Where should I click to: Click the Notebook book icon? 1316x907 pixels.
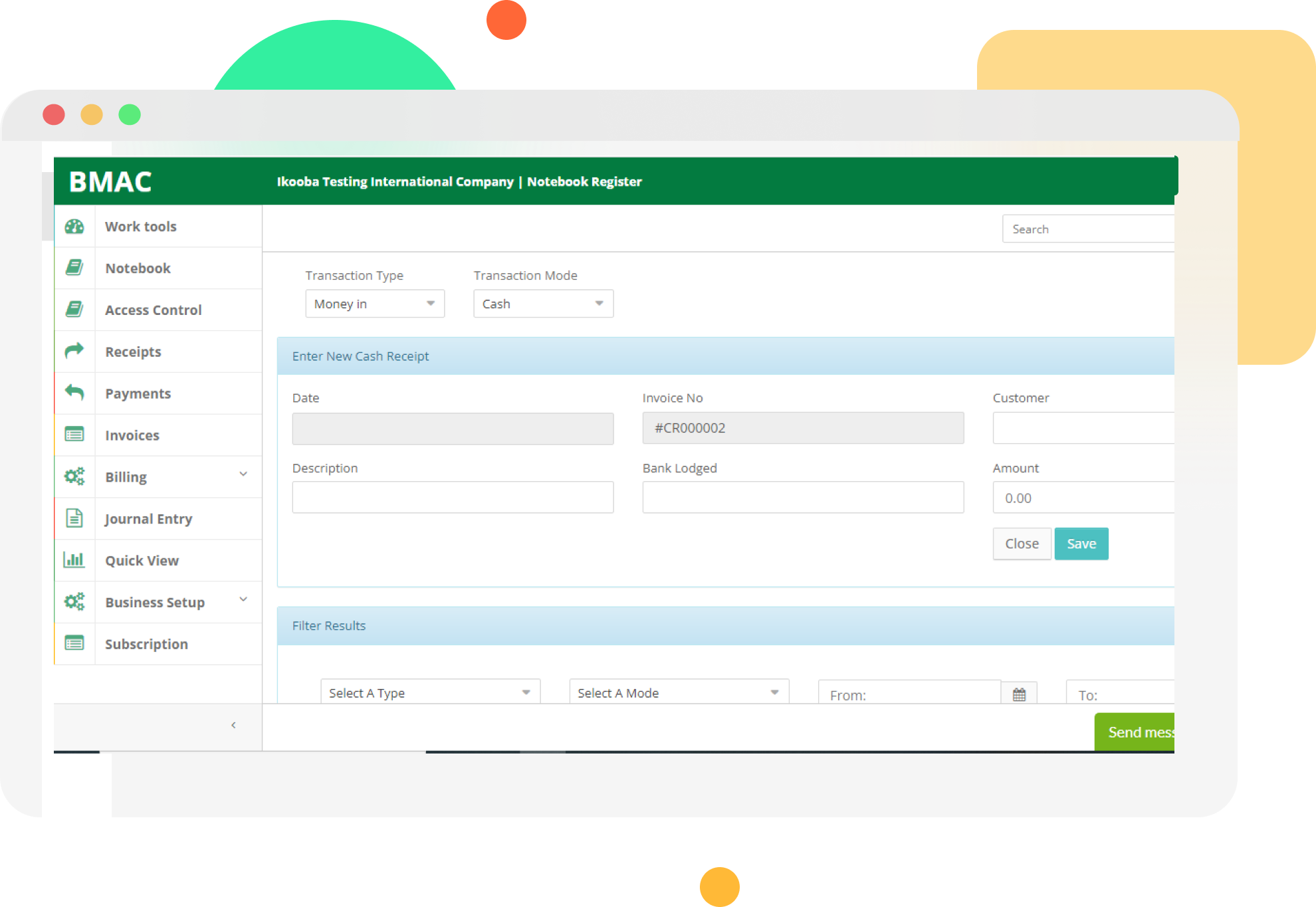coord(74,268)
